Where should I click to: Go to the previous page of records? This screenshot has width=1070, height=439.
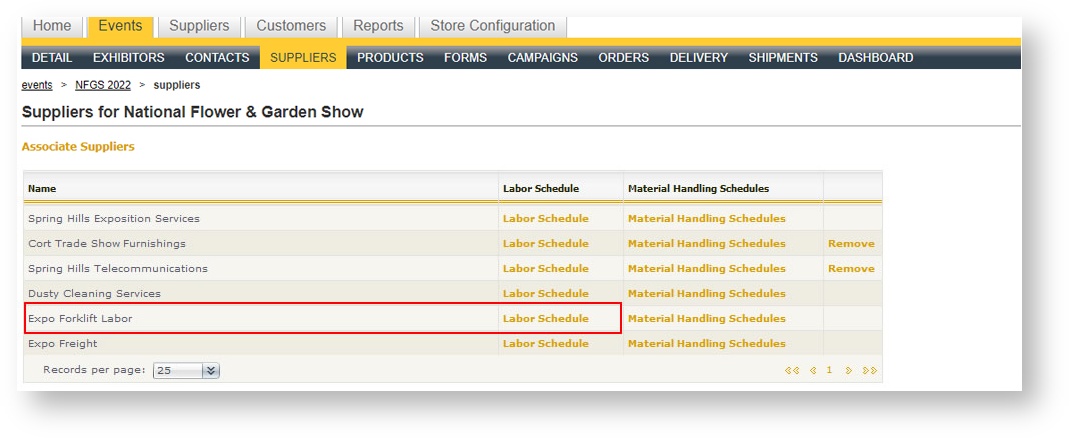pyautogui.click(x=813, y=370)
